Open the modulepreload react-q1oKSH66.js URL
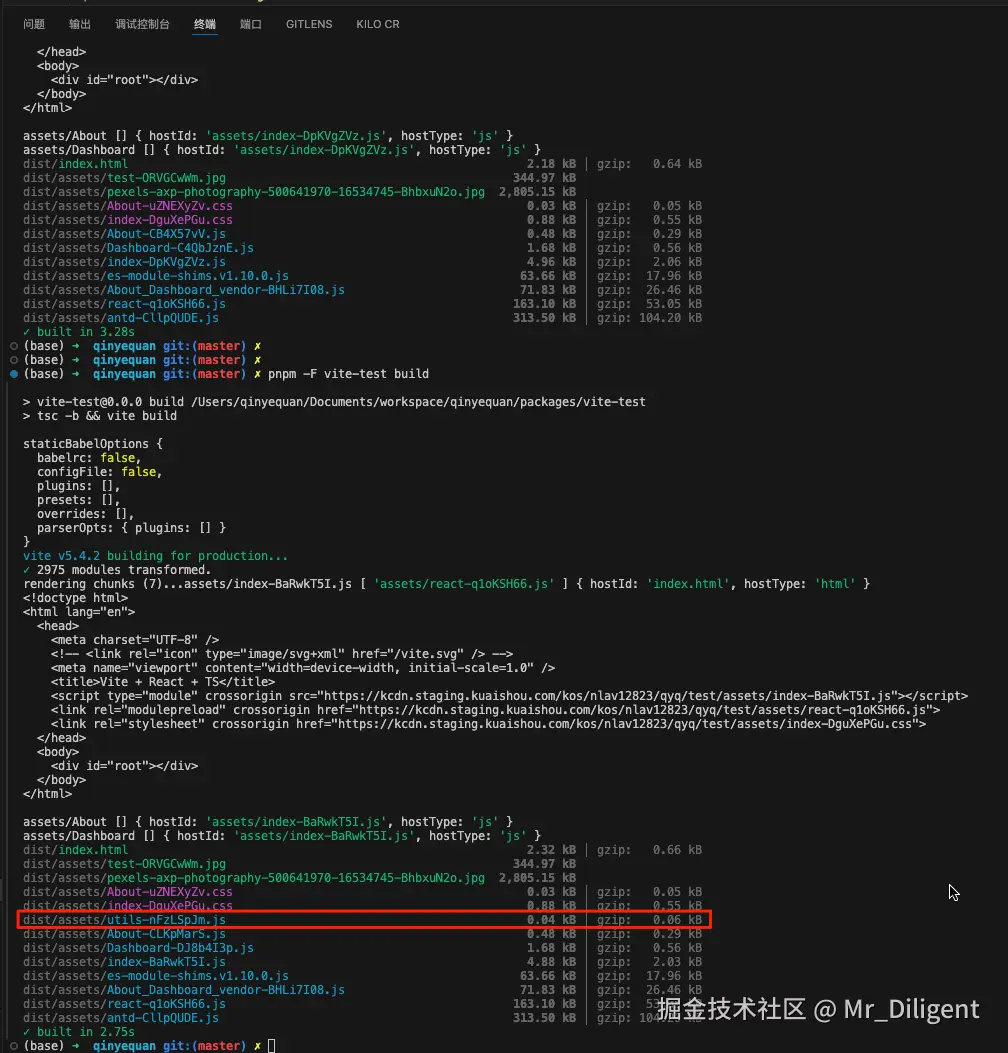The width and height of the screenshot is (1008, 1053). 643,711
